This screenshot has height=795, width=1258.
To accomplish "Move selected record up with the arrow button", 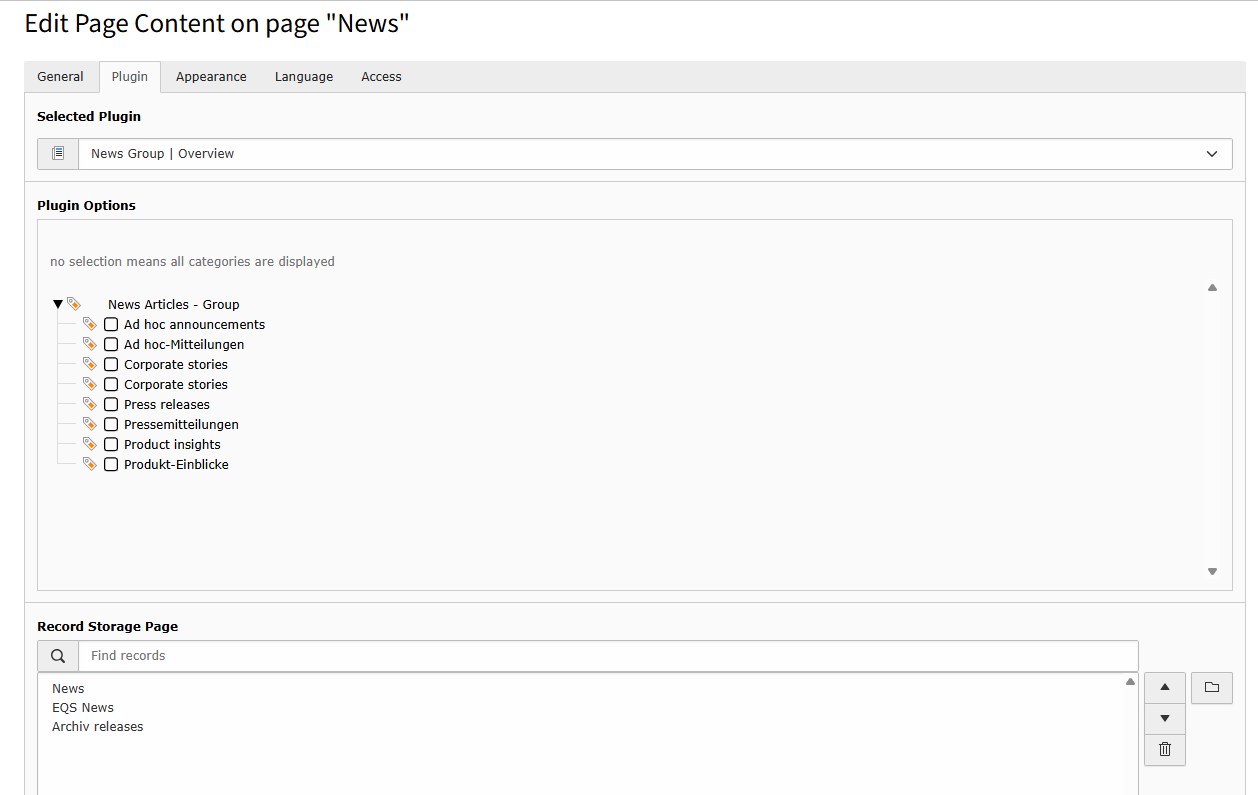I will [x=1164, y=688].
